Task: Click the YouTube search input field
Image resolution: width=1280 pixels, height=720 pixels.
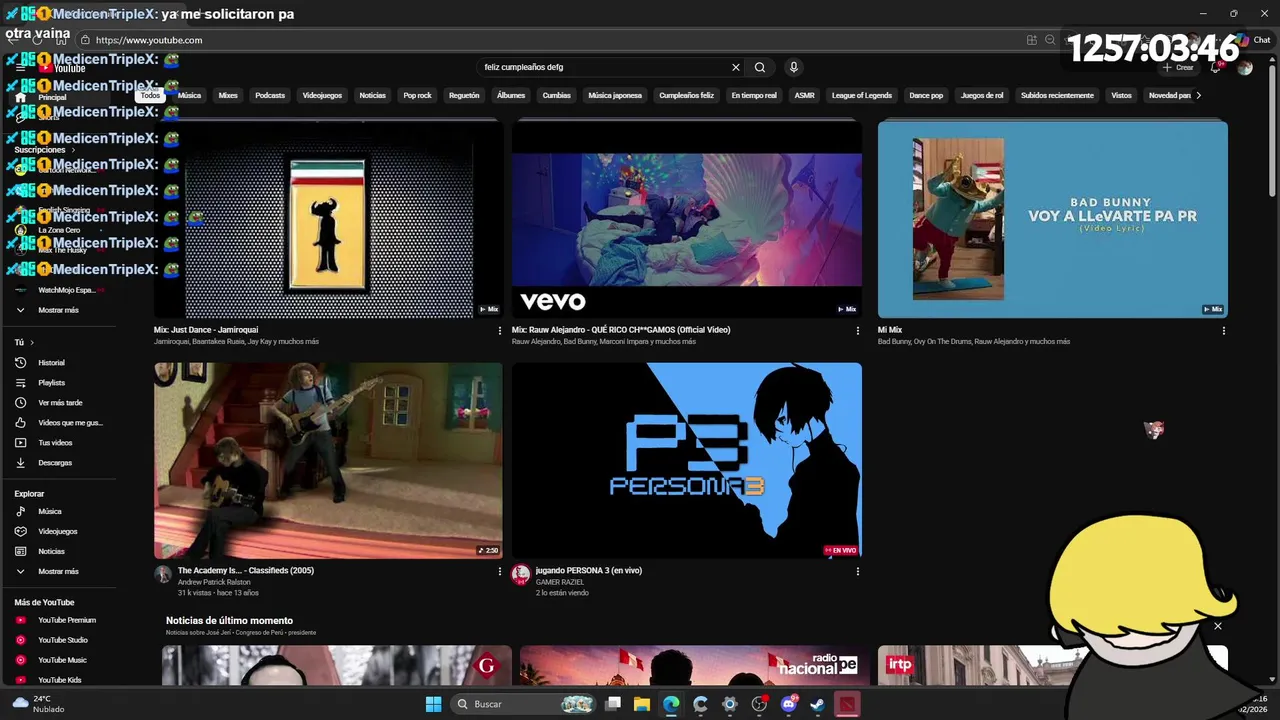Action: coord(605,67)
